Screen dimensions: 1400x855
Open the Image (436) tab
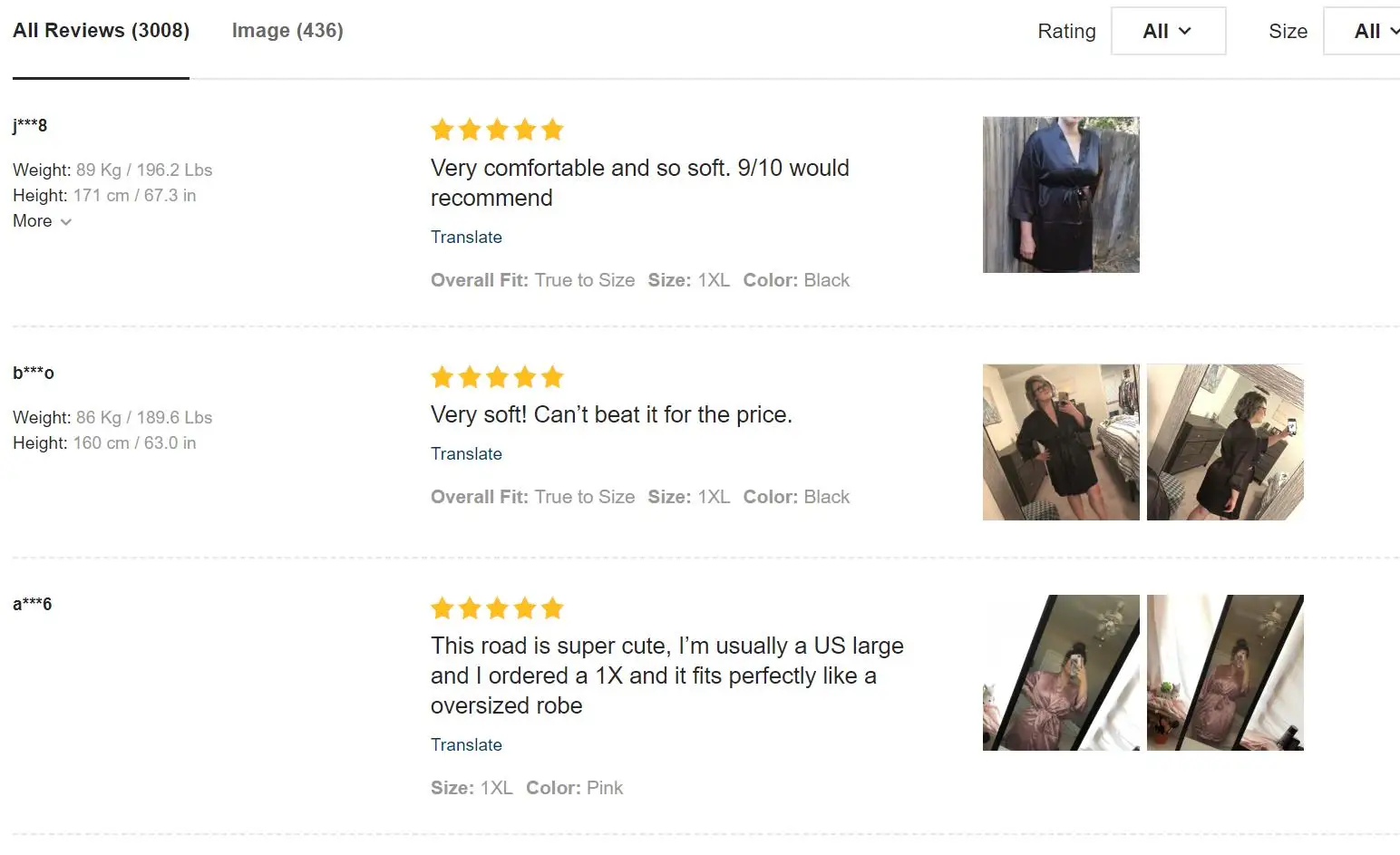click(x=287, y=31)
